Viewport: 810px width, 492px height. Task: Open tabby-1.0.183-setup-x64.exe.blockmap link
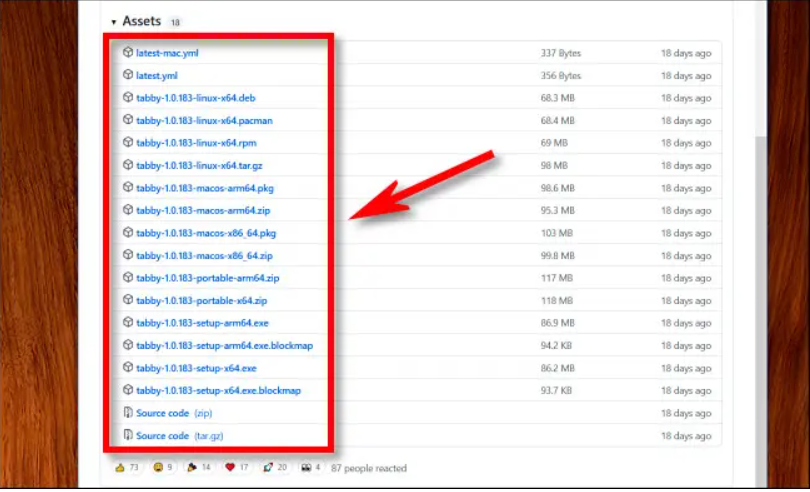point(218,390)
